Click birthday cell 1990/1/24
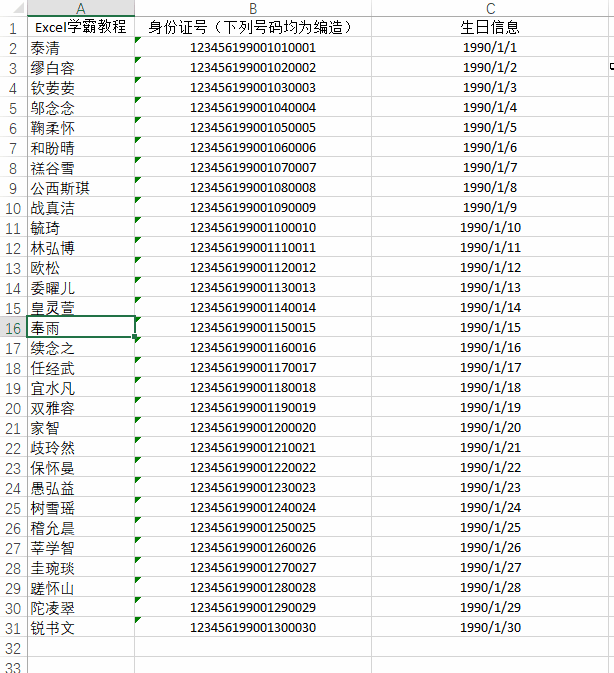This screenshot has width=614, height=673. pos(490,508)
